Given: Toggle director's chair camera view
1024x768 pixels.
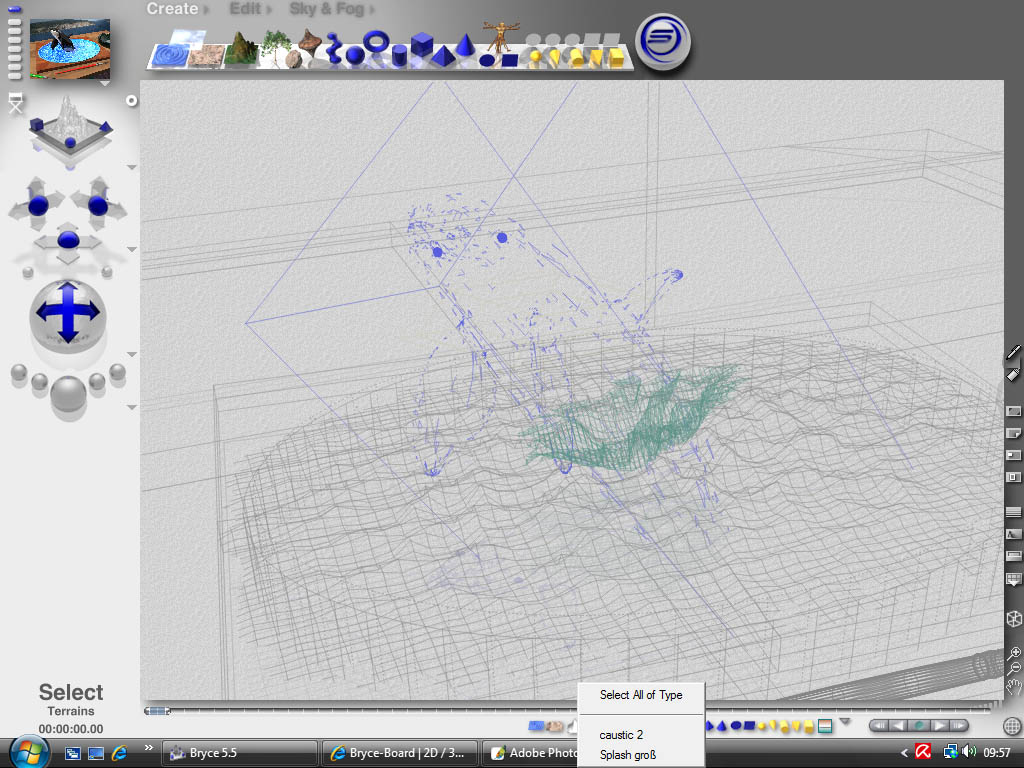Looking at the screenshot, I should (x=16, y=103).
